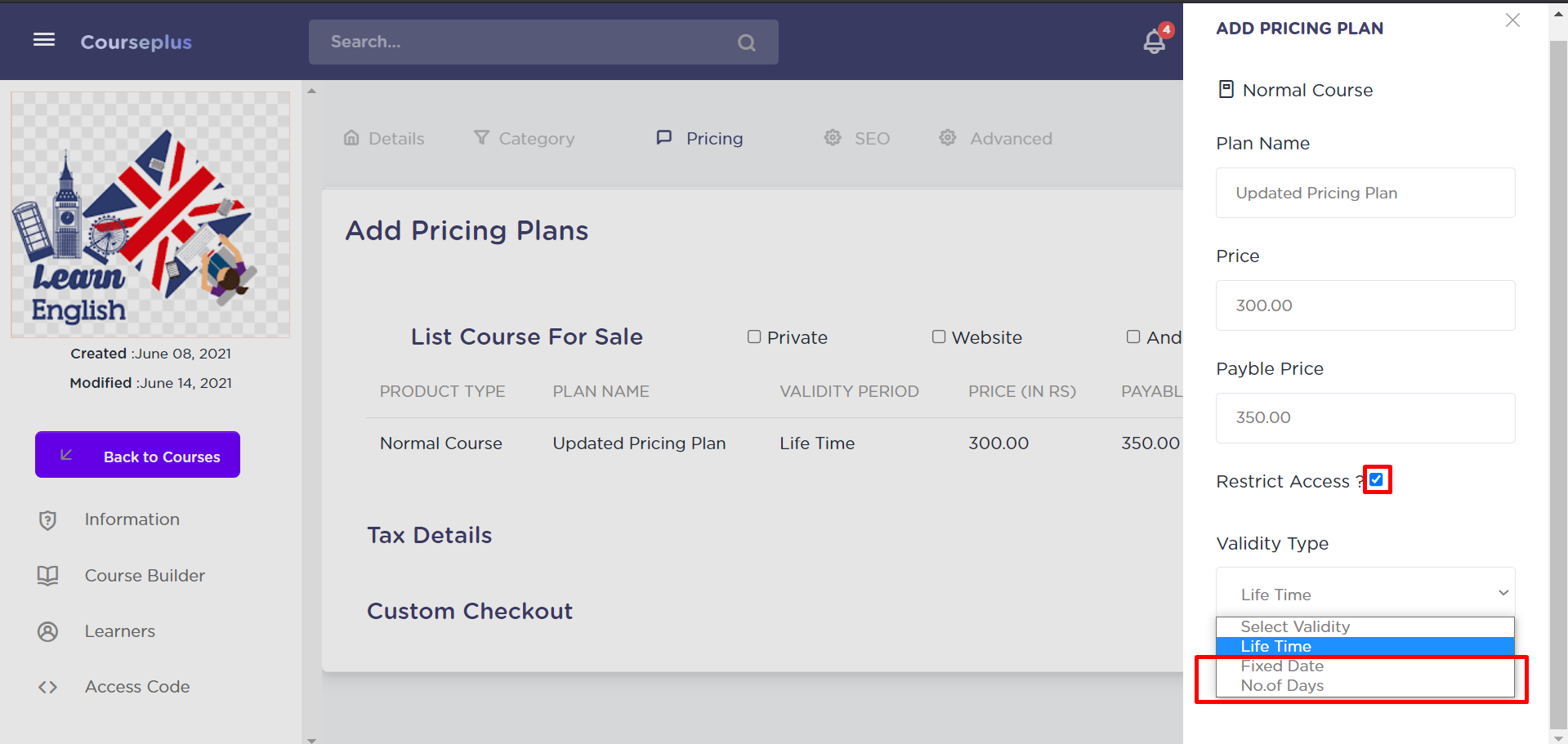
Task: Tick the Website checkbox
Action: point(939,337)
